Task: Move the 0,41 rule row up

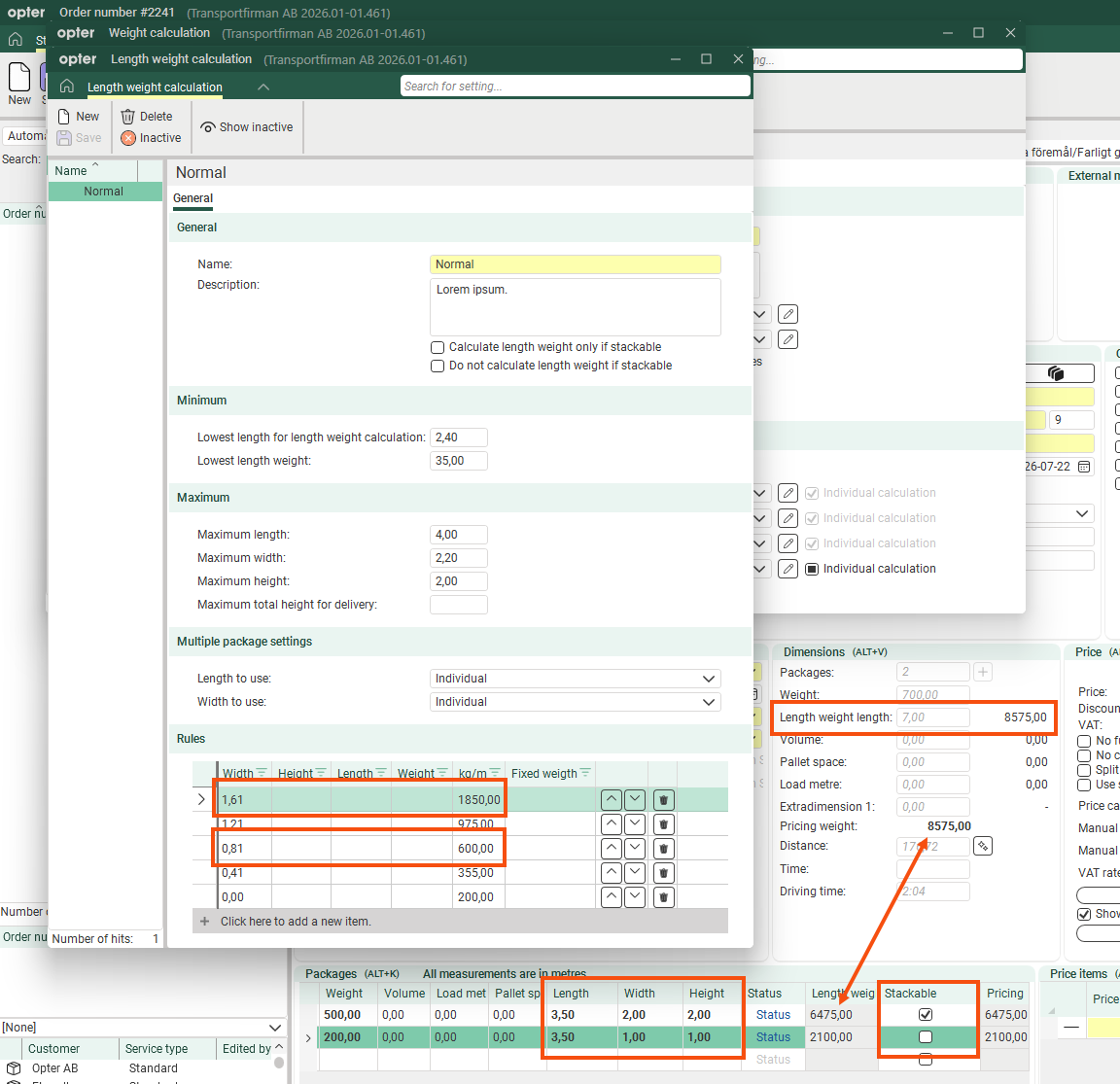Action: [x=612, y=873]
